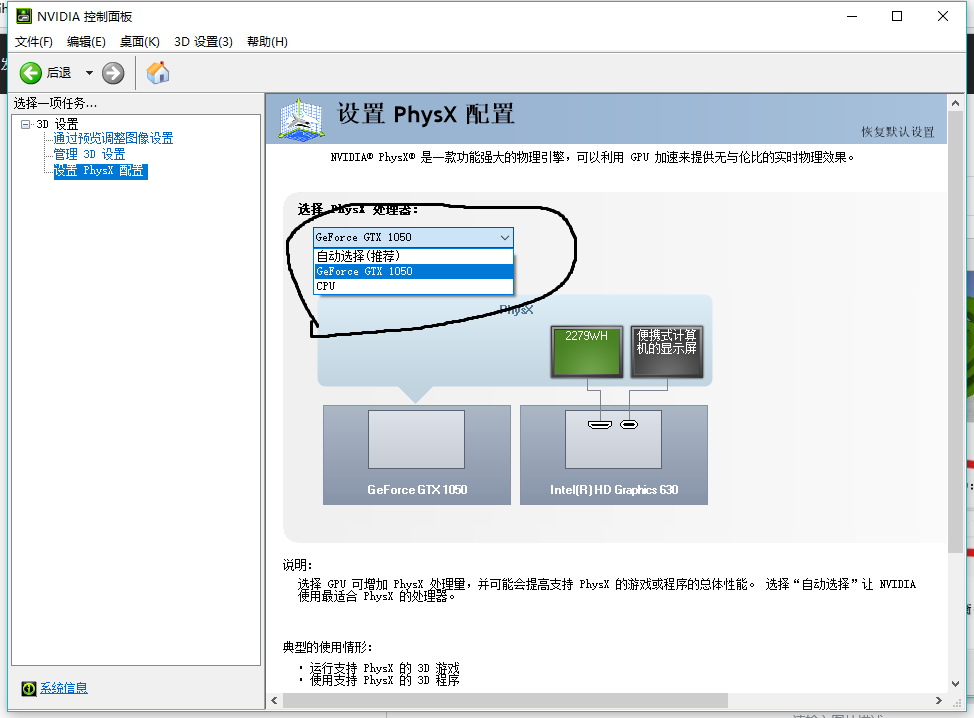Open the 系统信息 link
This screenshot has height=718, width=974.
point(64,688)
